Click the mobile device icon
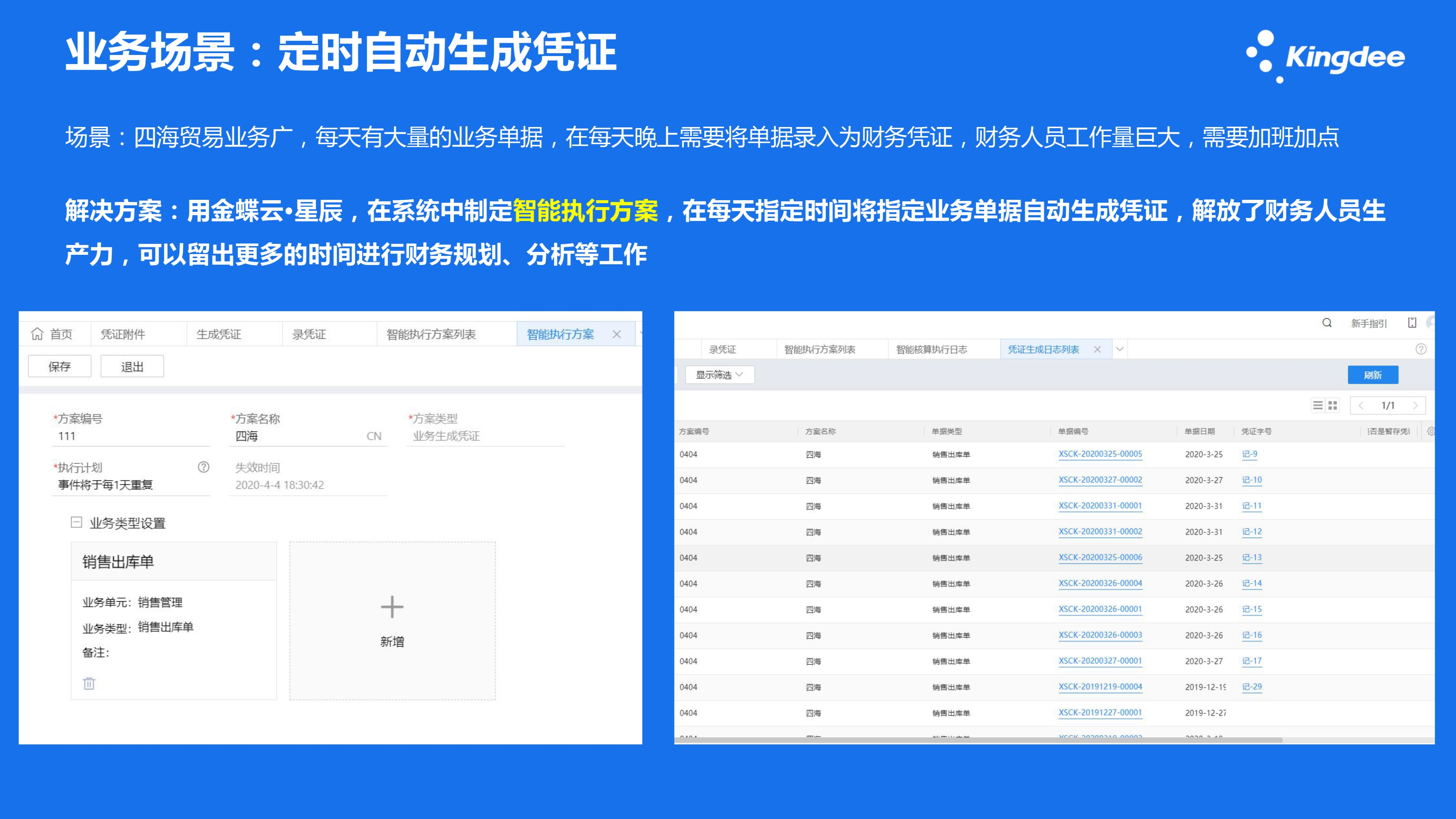This screenshot has width=1456, height=819. [1412, 323]
